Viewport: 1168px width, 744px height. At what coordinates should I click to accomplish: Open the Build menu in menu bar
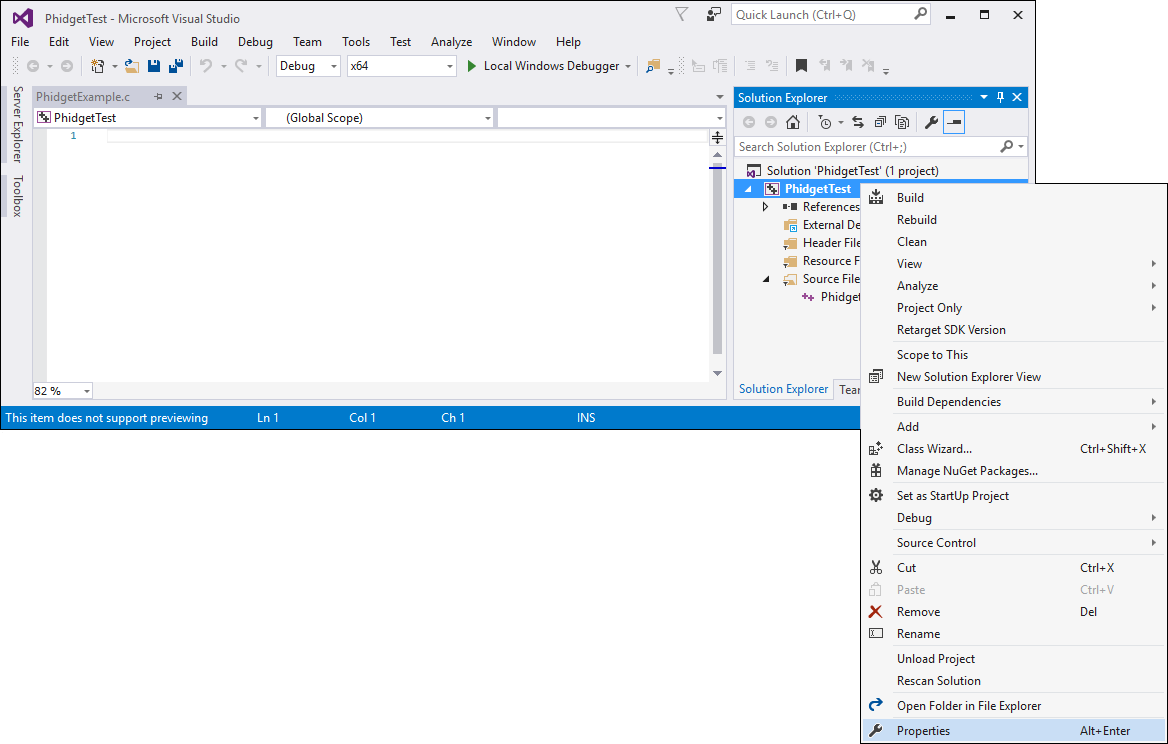coord(204,42)
